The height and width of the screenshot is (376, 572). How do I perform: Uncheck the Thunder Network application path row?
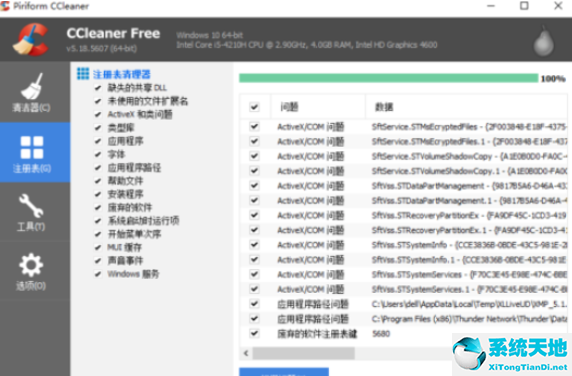[254, 319]
